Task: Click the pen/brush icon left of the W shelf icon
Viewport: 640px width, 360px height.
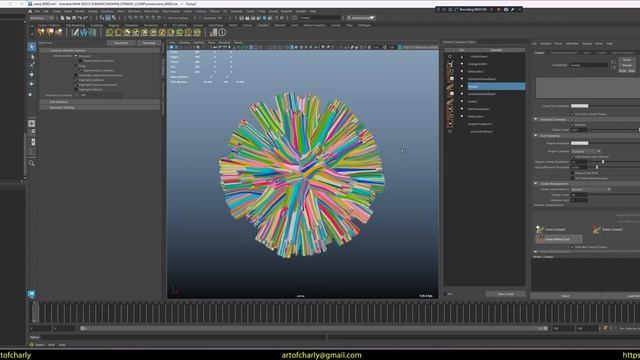Action: pyautogui.click(x=76, y=32)
